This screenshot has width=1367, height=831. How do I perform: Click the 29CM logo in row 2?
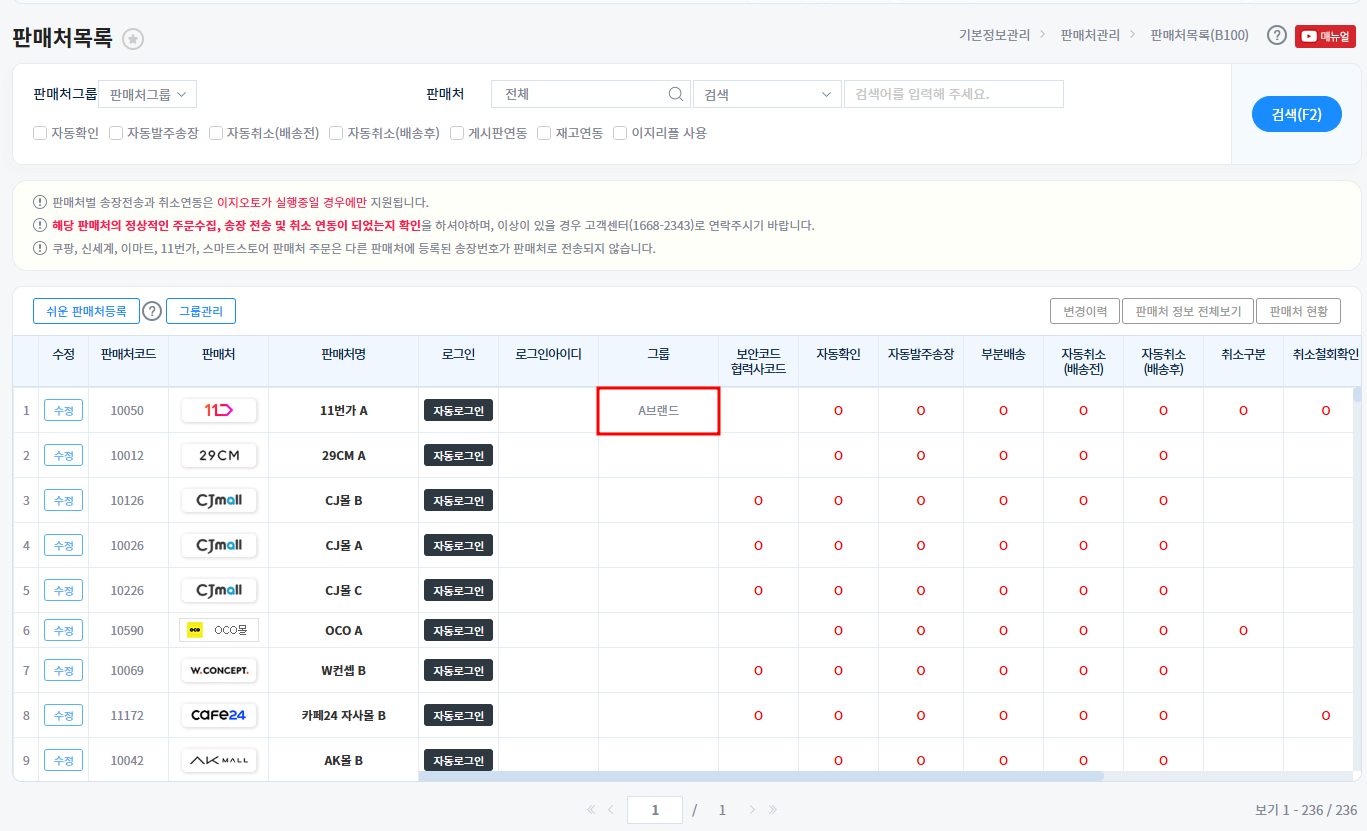coord(219,455)
